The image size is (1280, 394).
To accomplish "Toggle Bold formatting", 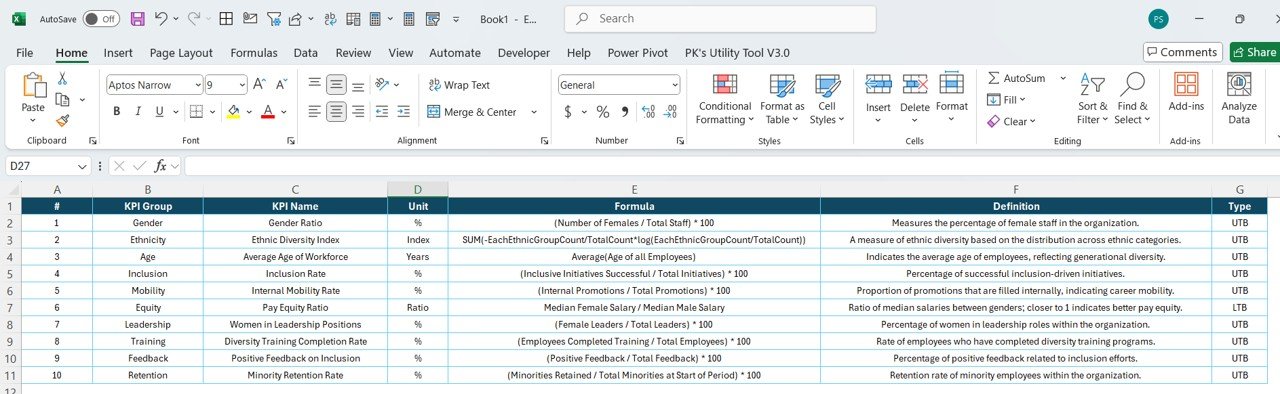I will coord(117,112).
